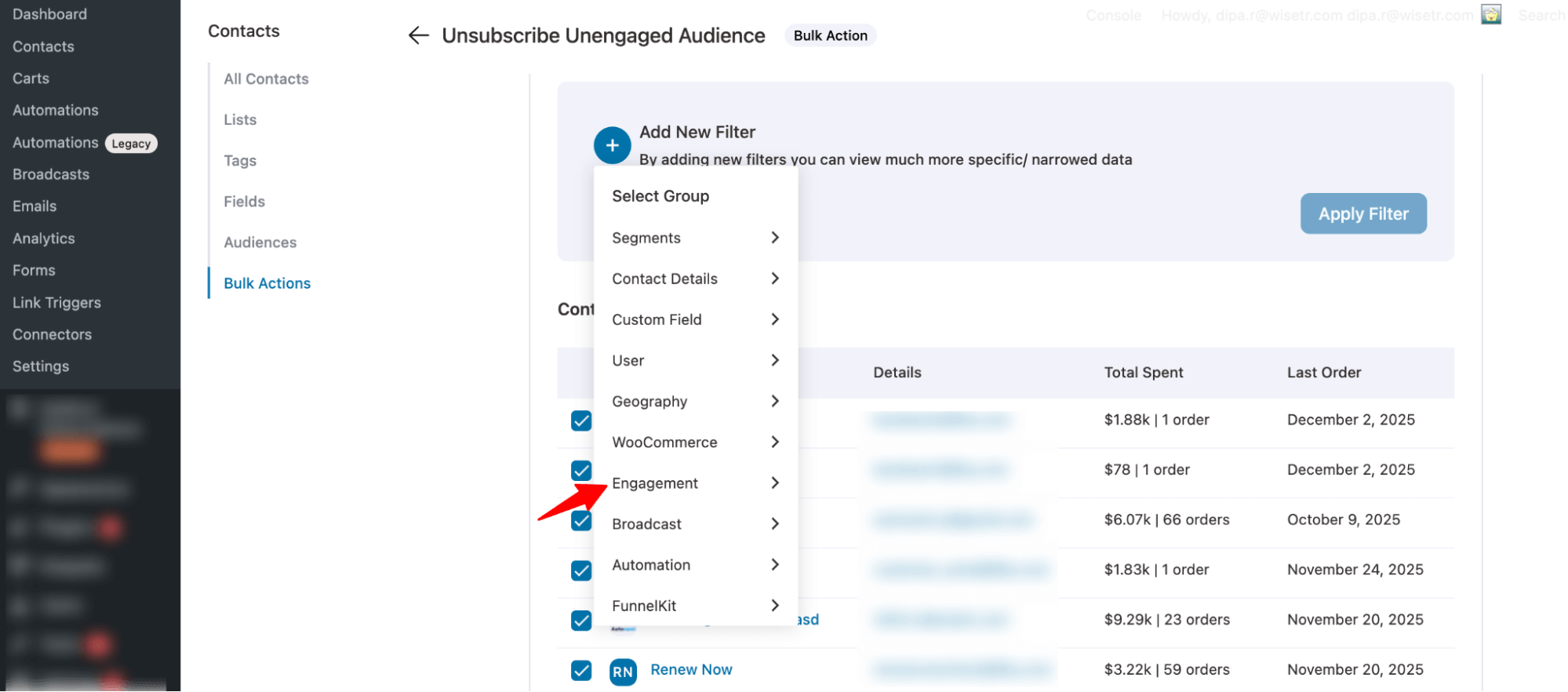Open Link Triggers in the sidebar
Image resolution: width=1568 pixels, height=692 pixels.
click(56, 303)
